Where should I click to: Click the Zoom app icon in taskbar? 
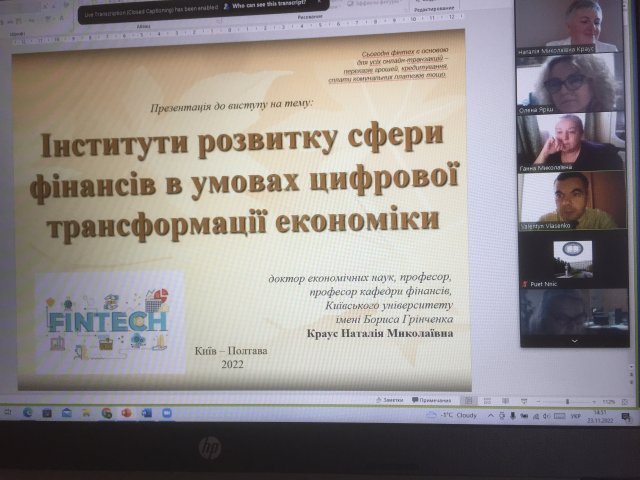click(x=164, y=413)
